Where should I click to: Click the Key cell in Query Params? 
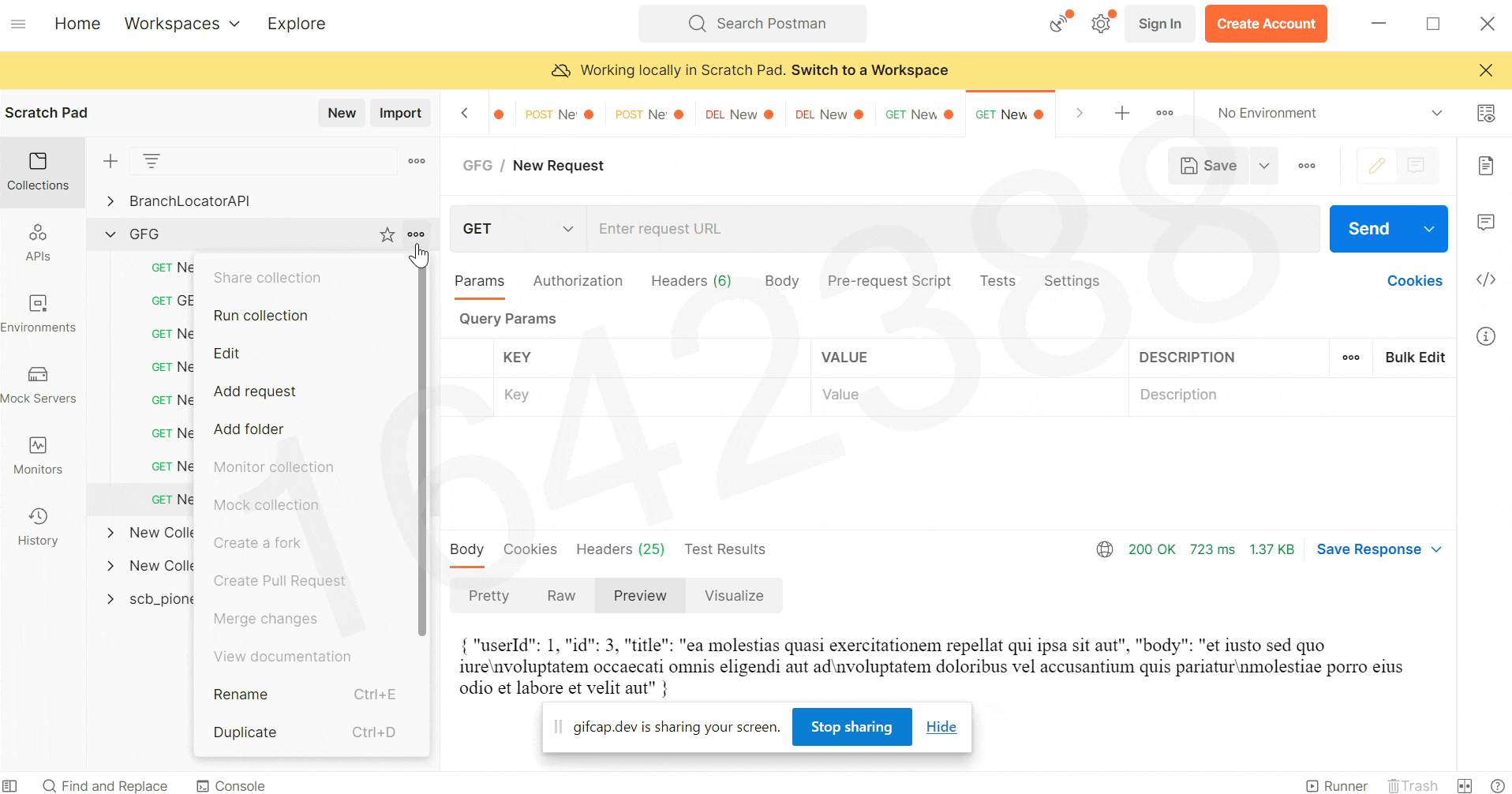652,395
